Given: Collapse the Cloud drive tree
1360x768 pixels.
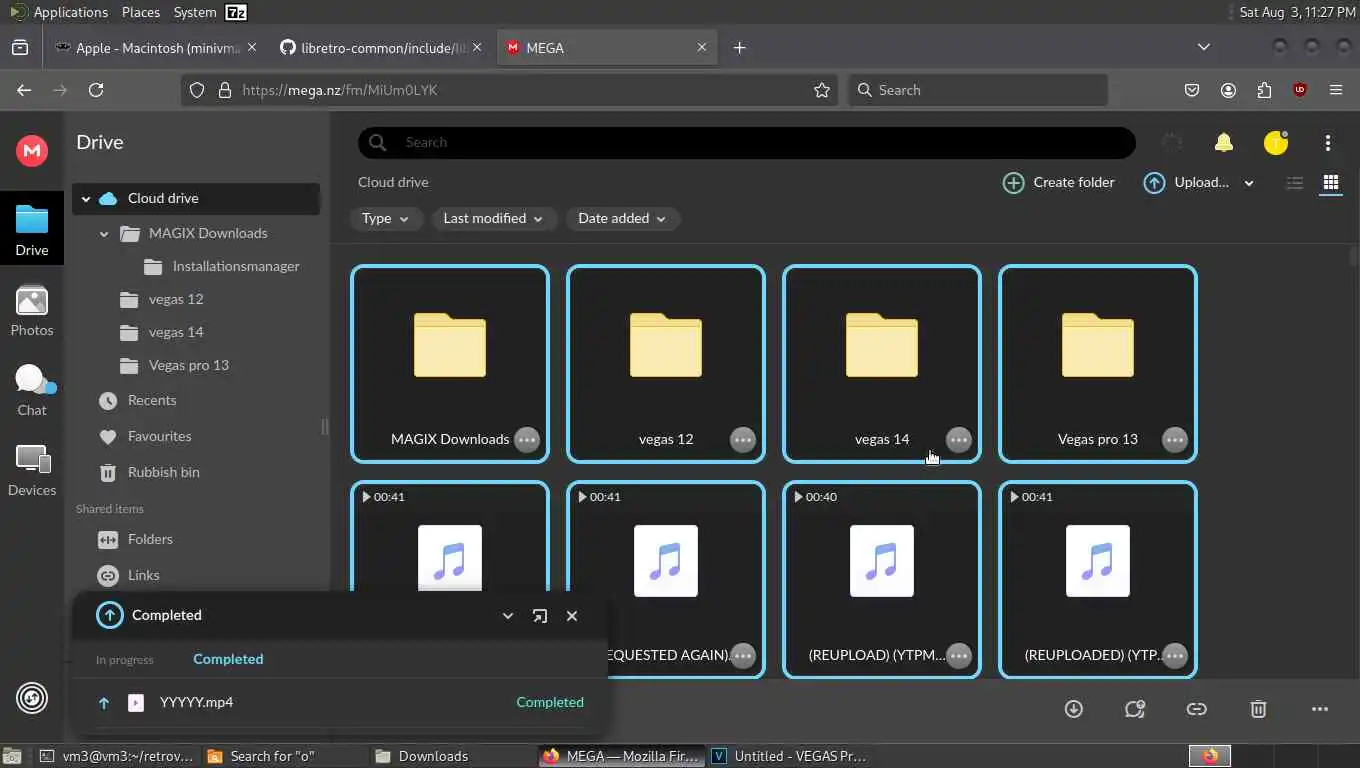Looking at the screenshot, I should [x=86, y=199].
